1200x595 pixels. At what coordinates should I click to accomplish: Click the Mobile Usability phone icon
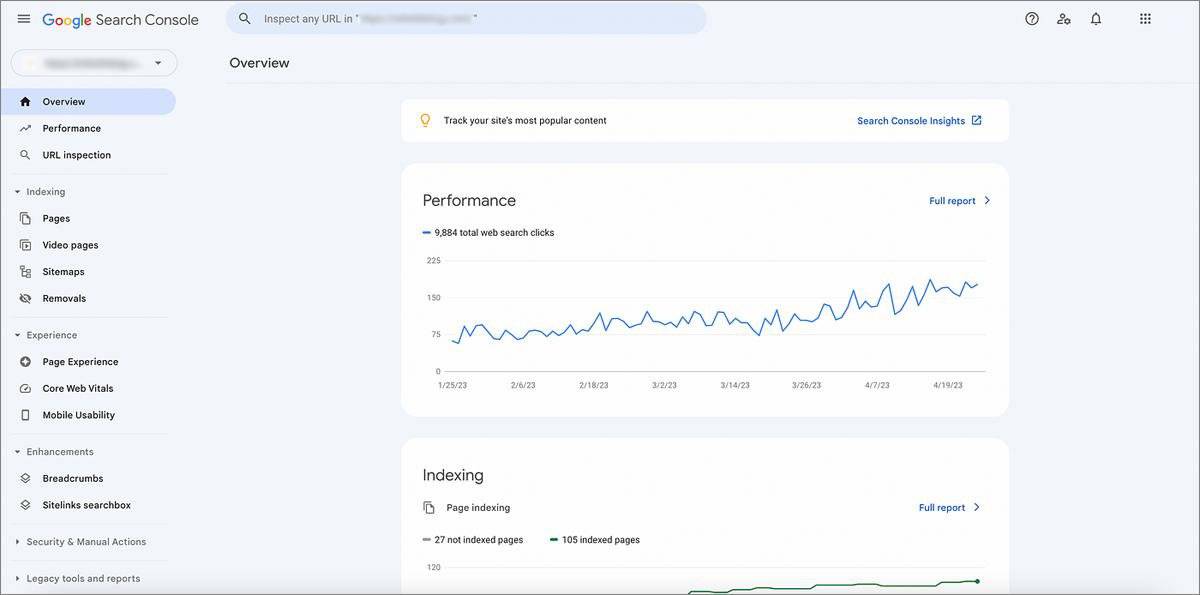click(25, 415)
